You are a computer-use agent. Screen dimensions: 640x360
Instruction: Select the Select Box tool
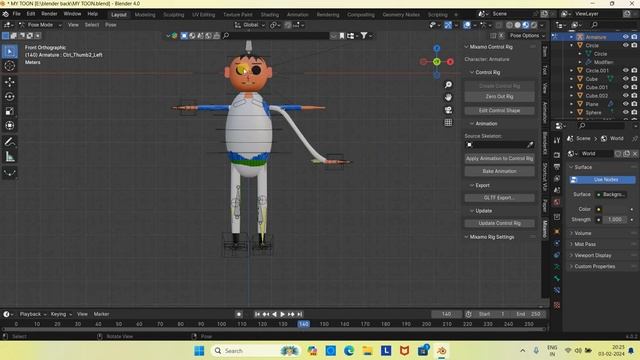10,51
